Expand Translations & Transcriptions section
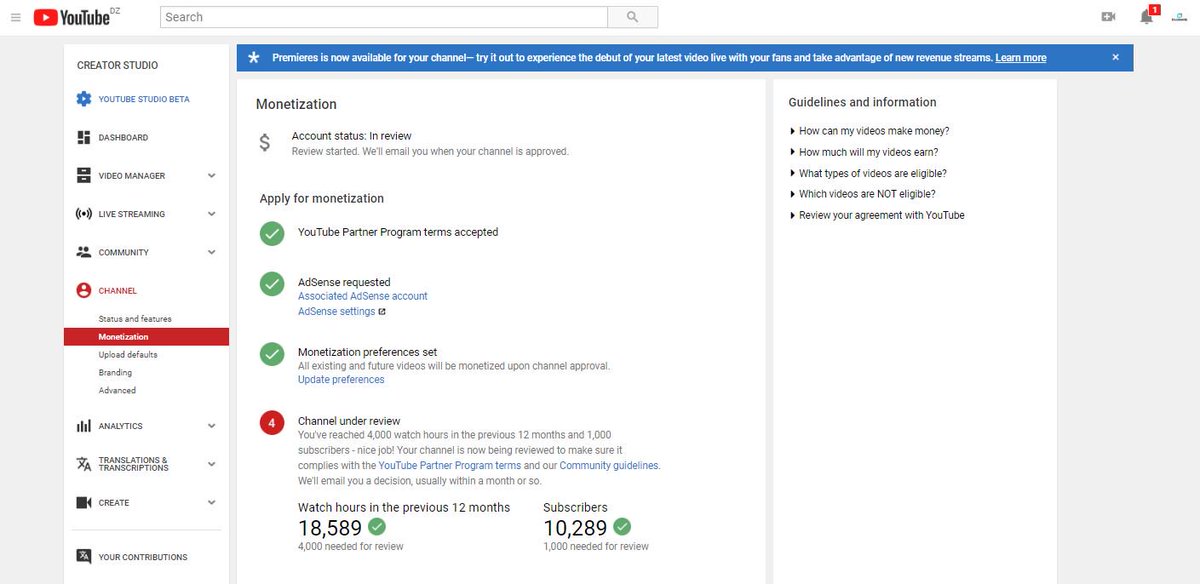The image size is (1200, 584). [211, 464]
